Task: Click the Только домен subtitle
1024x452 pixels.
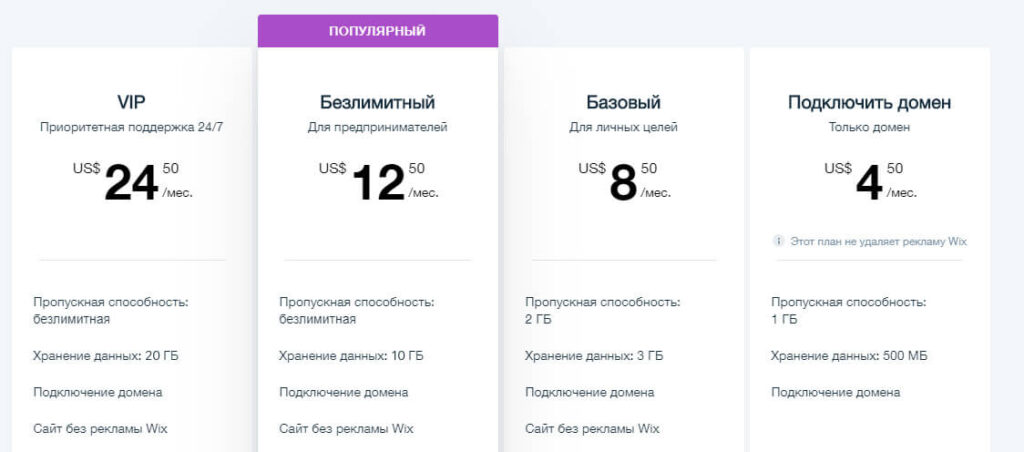Action: (x=869, y=127)
